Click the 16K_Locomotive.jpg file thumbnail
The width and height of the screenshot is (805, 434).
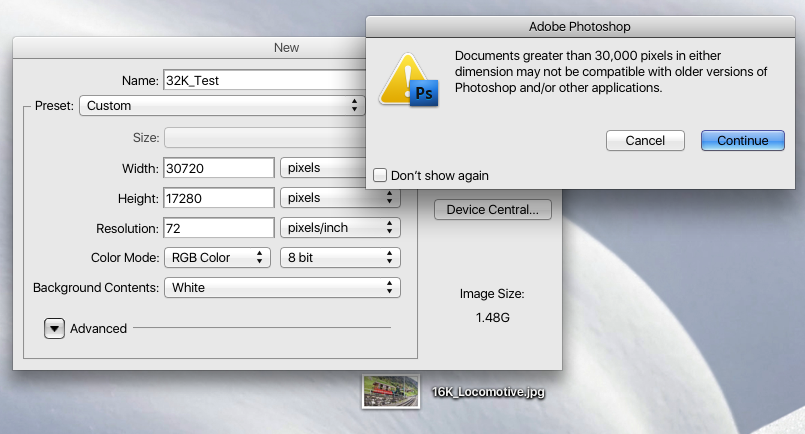point(391,392)
